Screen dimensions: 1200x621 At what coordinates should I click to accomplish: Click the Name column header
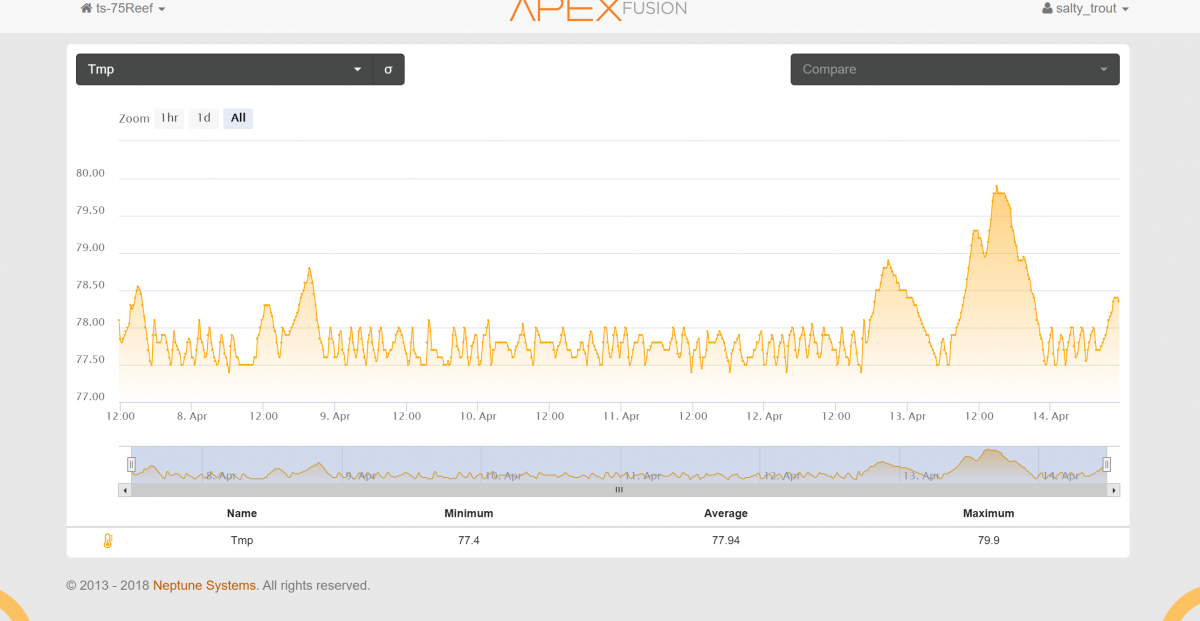click(242, 513)
